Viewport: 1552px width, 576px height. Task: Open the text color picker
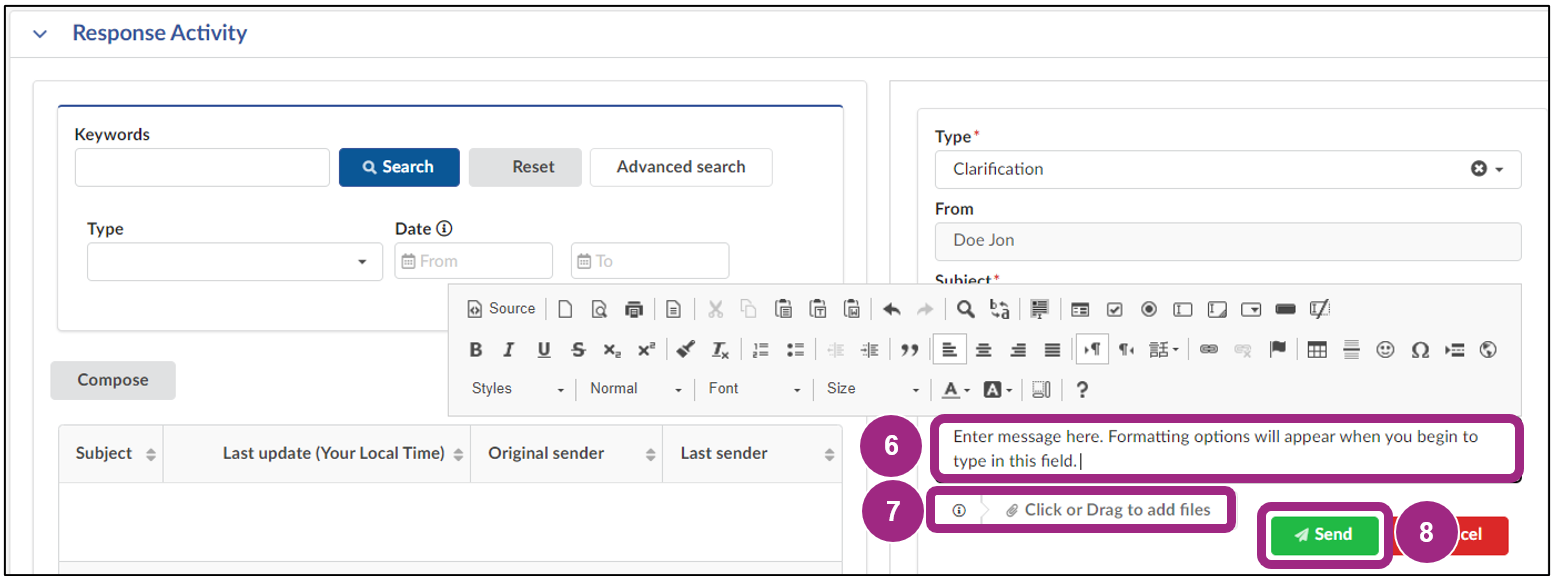click(951, 388)
